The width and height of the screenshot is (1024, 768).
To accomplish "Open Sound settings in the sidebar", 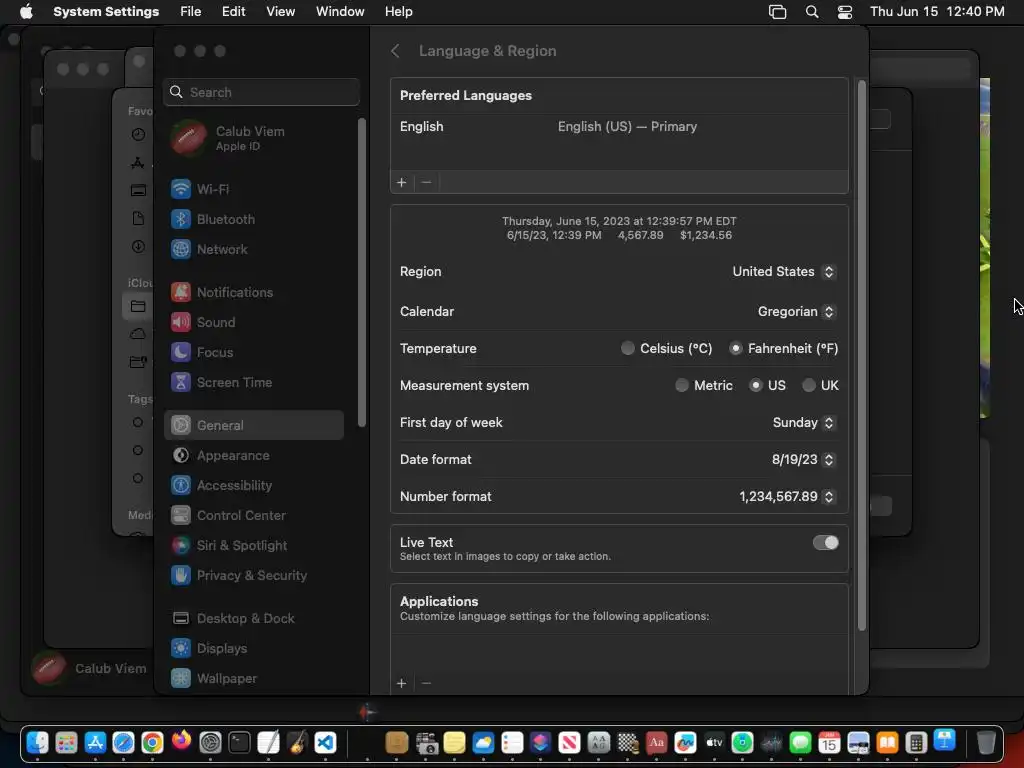I will 253,323.
